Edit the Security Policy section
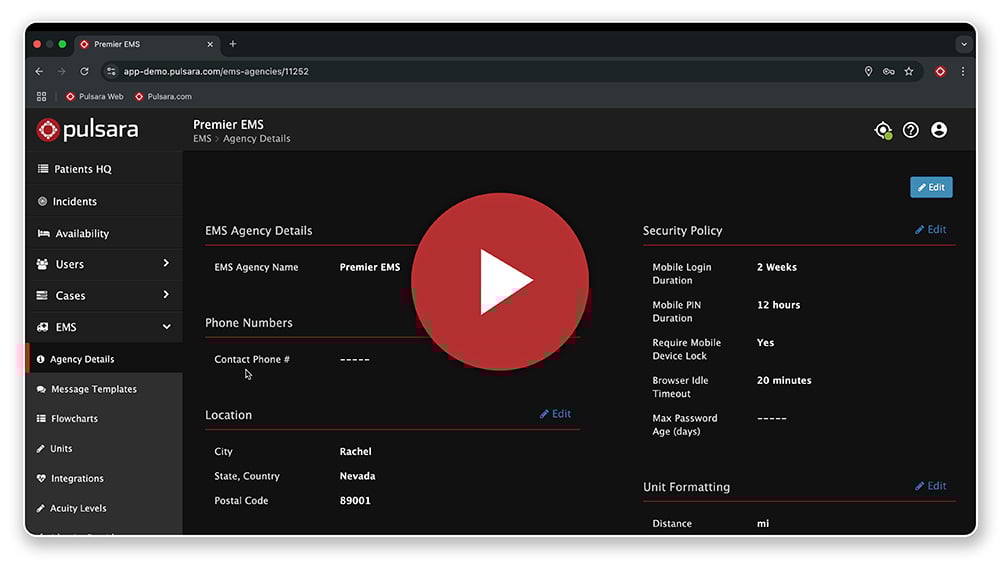 coord(930,230)
